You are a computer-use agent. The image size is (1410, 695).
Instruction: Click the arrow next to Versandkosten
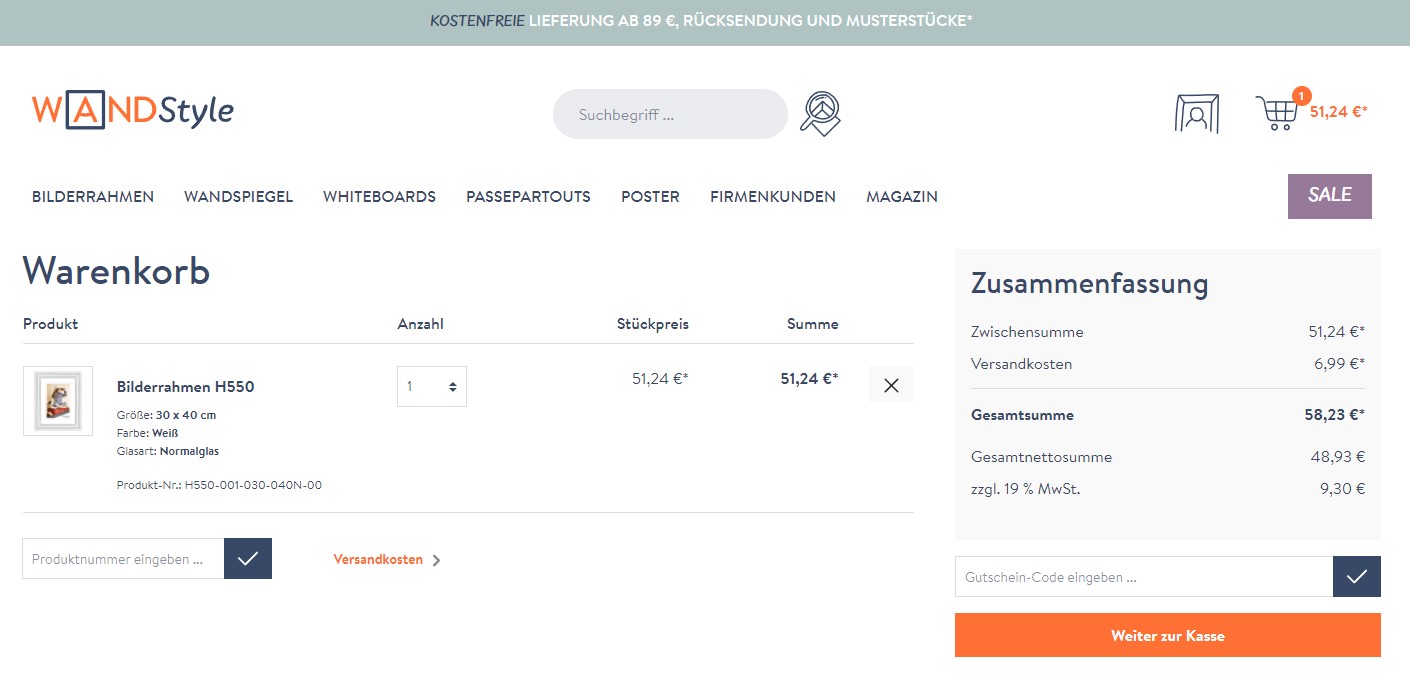[x=436, y=560]
